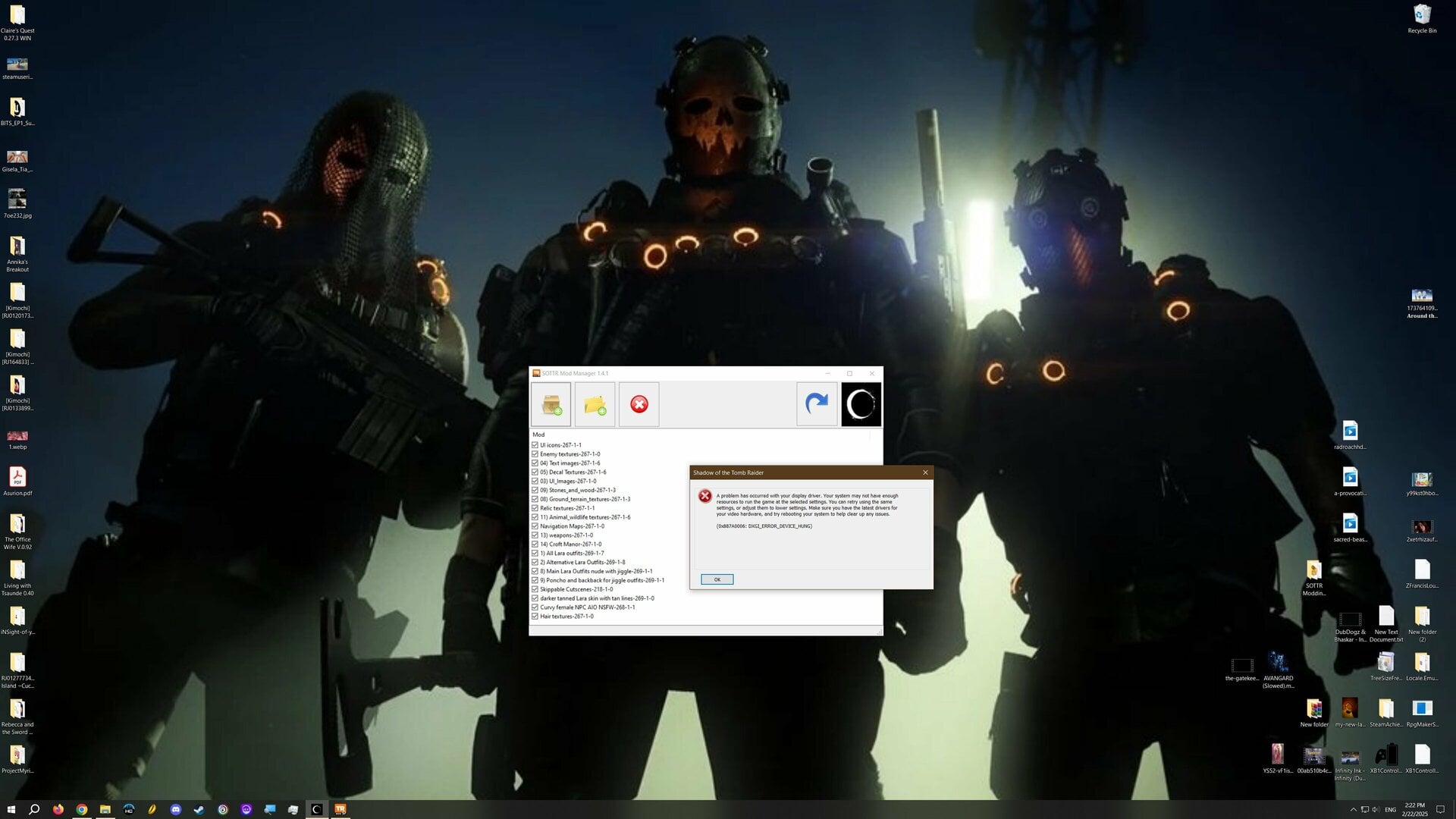Toggle Skippable Cutscenes-218-1-0 checkbox
Image resolution: width=1456 pixels, height=819 pixels.
535,589
